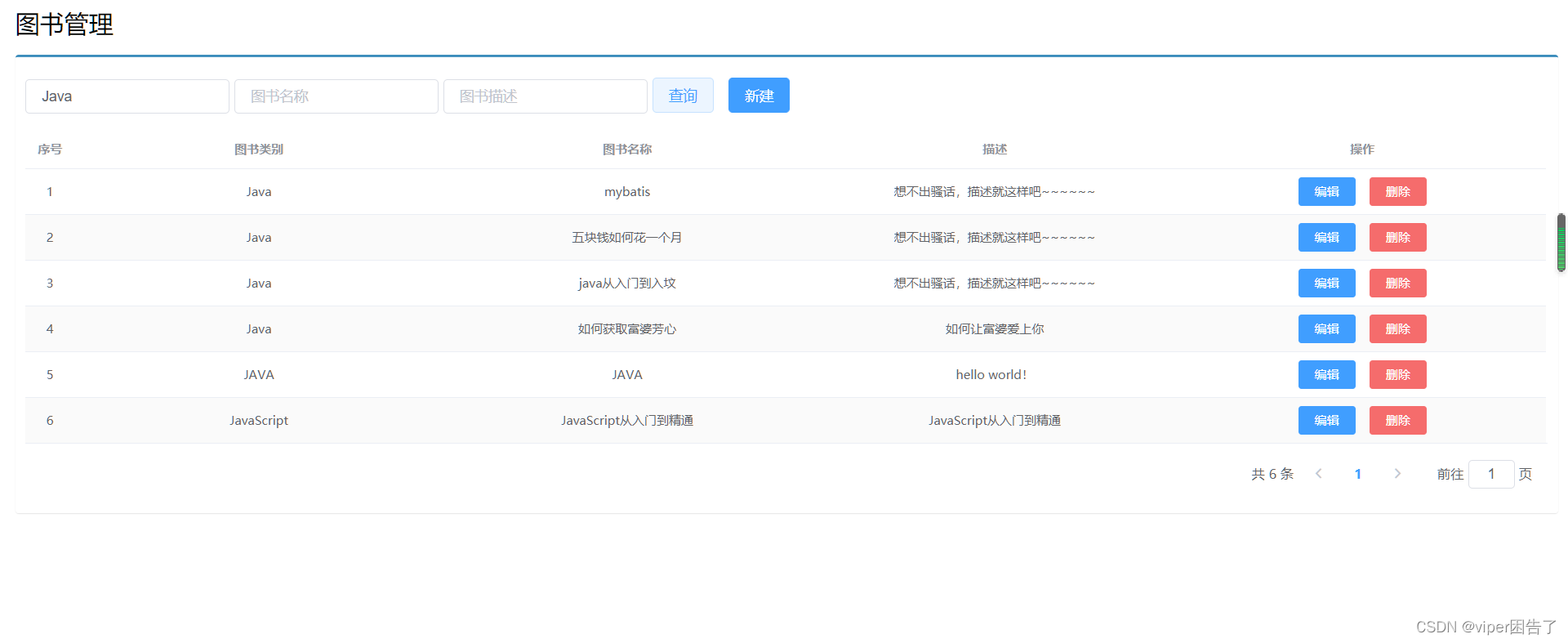Click the 新建 create button
This screenshot has height=643, width=1568.
(x=759, y=96)
